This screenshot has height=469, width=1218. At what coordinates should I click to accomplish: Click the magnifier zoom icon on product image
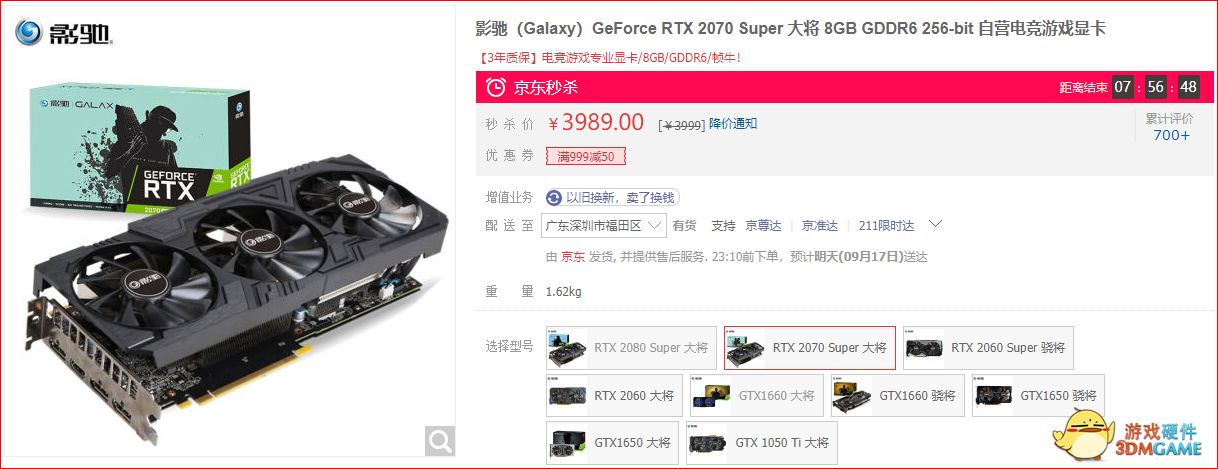(440, 439)
